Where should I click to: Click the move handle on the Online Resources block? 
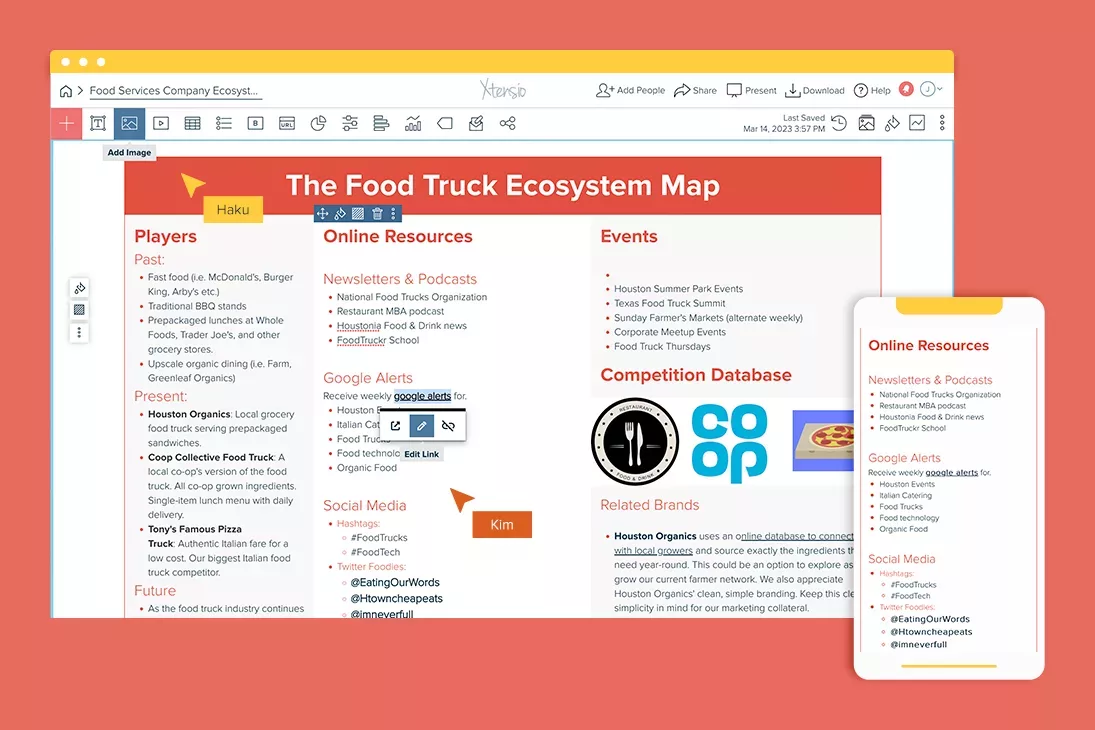click(323, 213)
